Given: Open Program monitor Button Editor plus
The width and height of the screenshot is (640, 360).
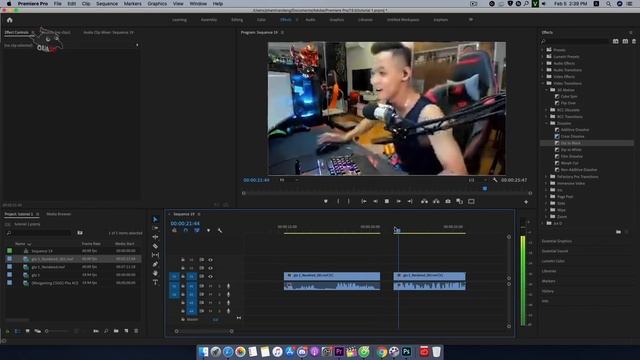Looking at the screenshot, I should 526,202.
